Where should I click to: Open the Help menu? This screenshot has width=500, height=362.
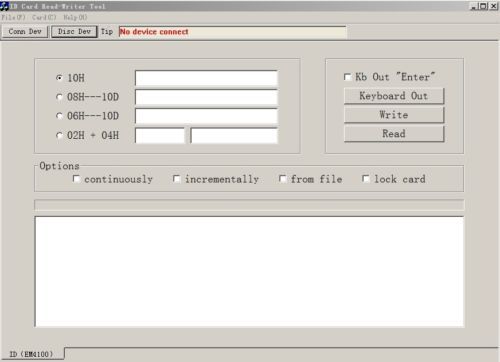75,17
